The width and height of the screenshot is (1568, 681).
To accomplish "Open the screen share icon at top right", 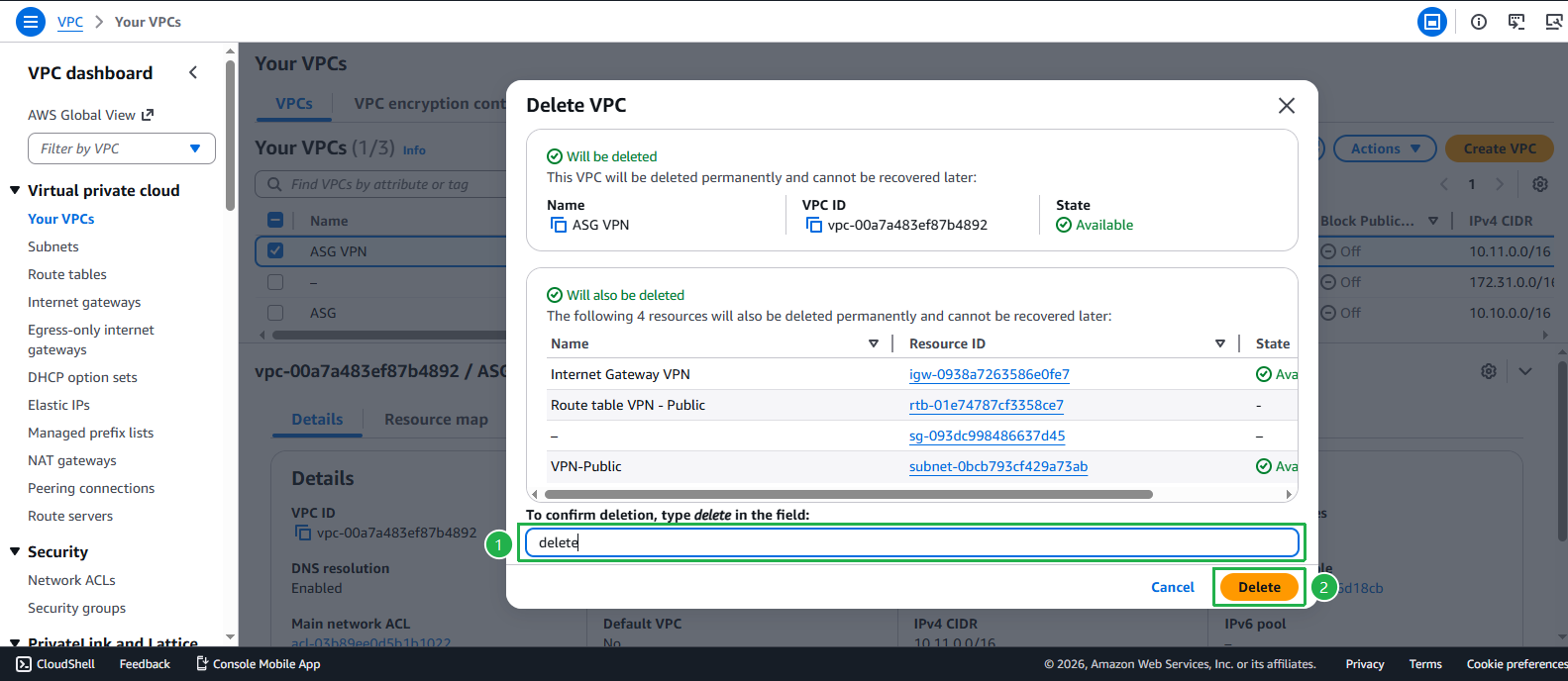I will pos(1554,22).
